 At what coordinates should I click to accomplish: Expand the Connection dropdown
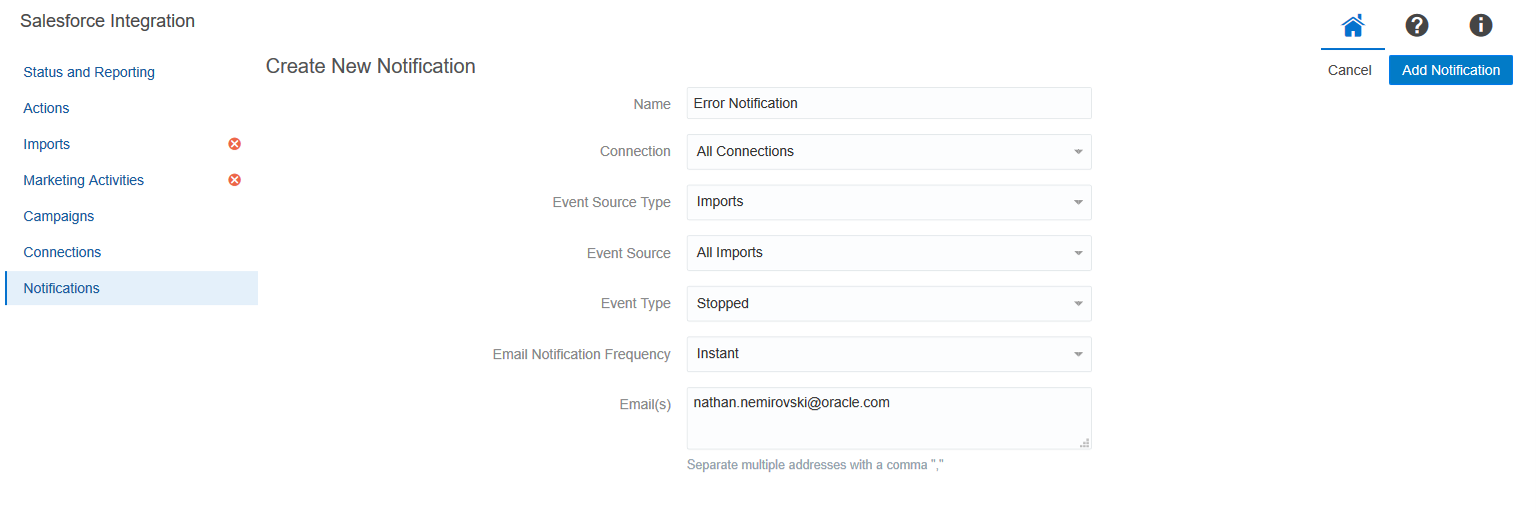[888, 152]
